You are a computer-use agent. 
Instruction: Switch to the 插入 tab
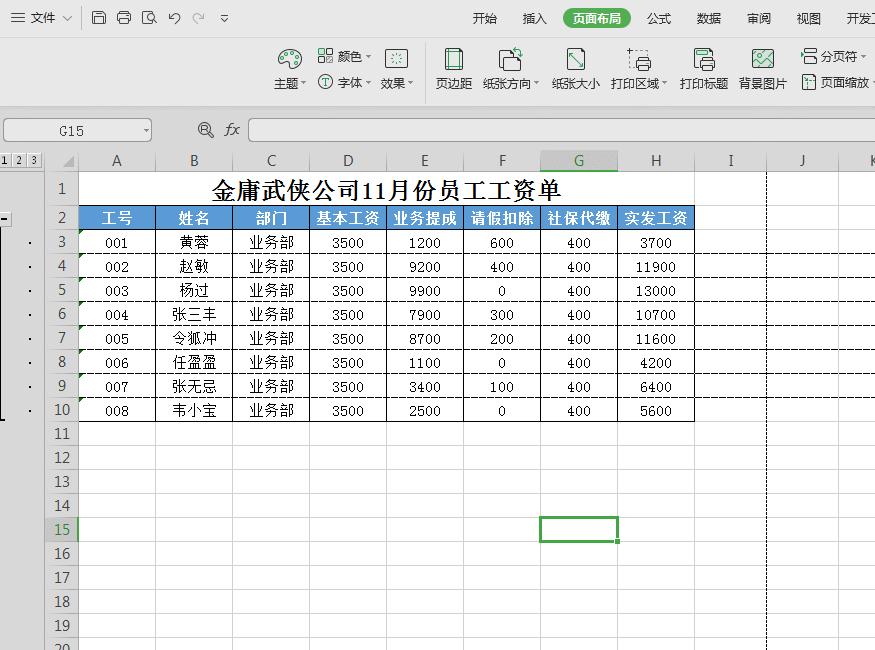[535, 18]
